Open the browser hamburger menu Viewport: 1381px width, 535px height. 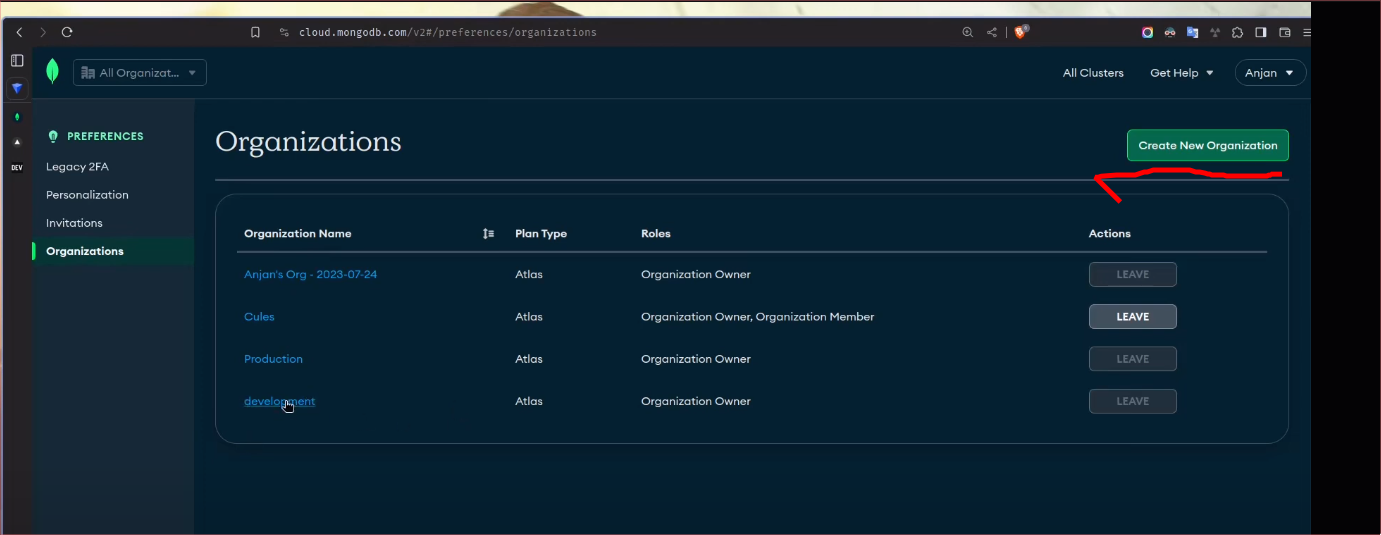click(x=1306, y=32)
